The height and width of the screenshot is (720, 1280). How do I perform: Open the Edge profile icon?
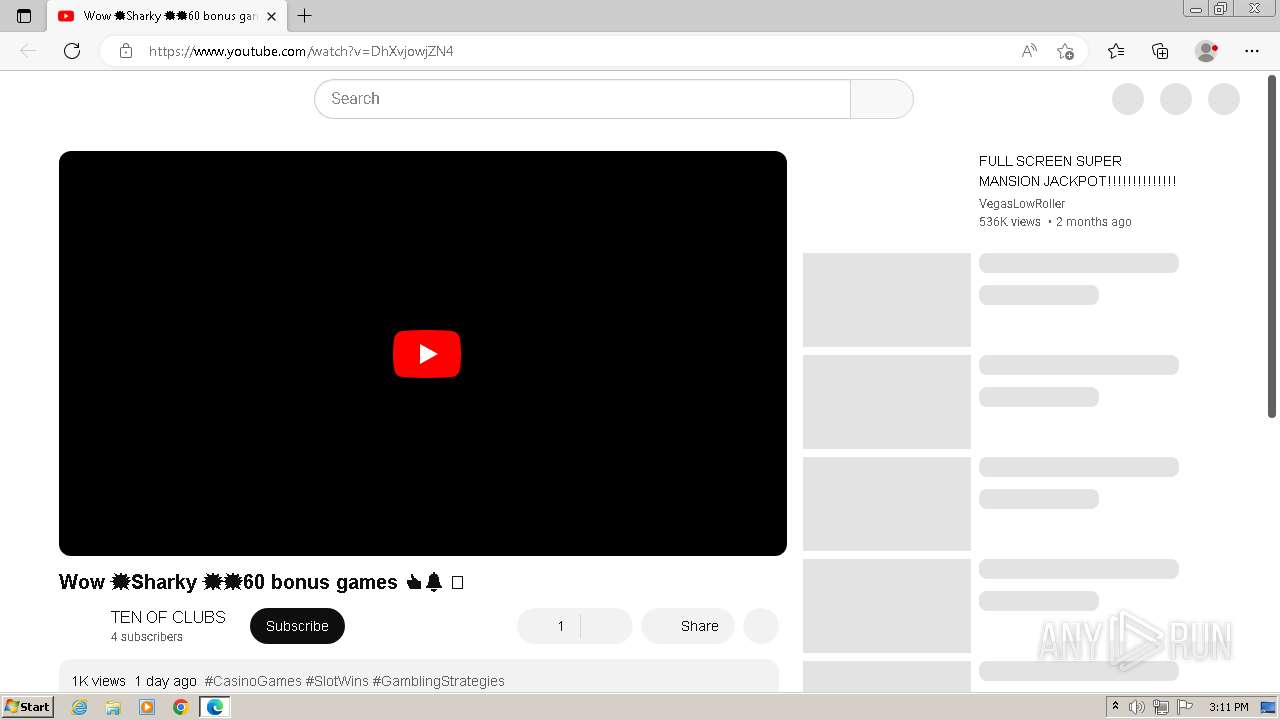pos(1207,51)
